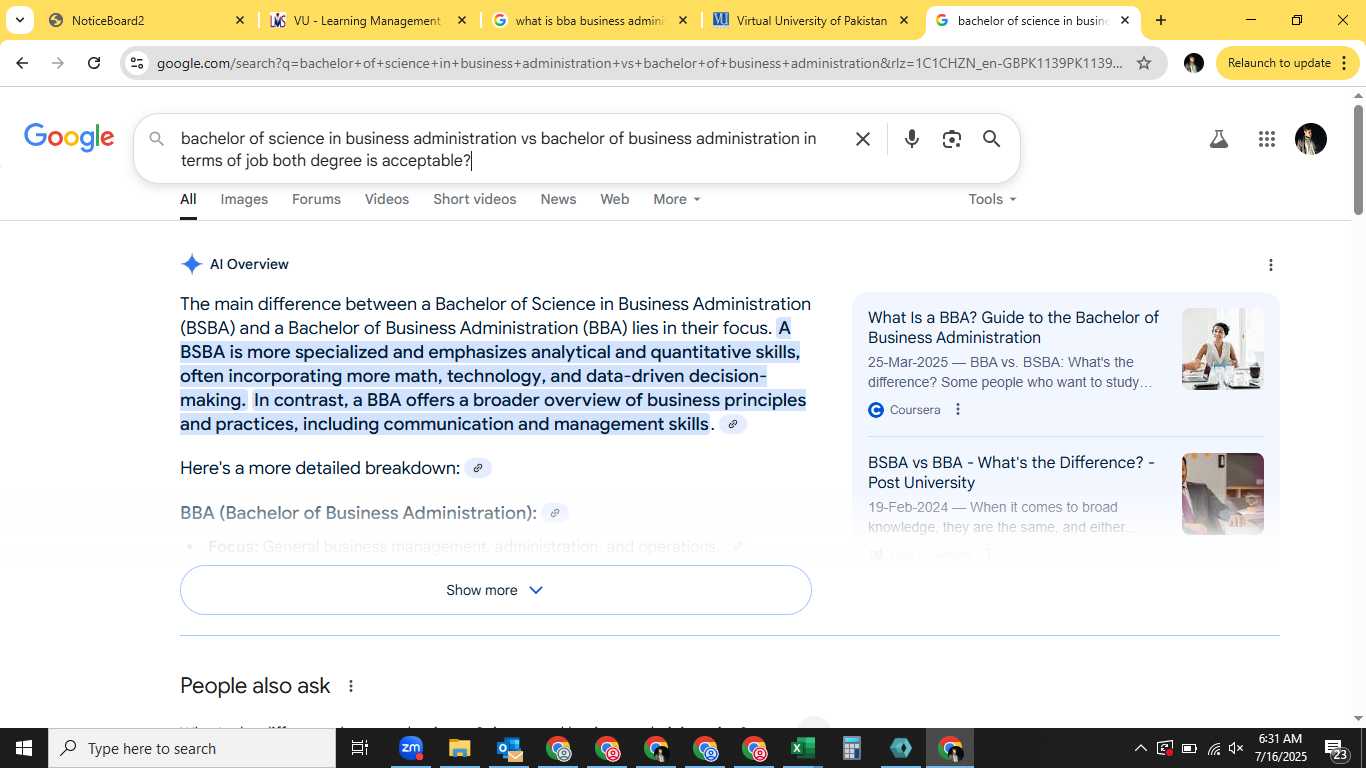Open Google apps grid icon
The image size is (1366, 768).
click(x=1267, y=139)
